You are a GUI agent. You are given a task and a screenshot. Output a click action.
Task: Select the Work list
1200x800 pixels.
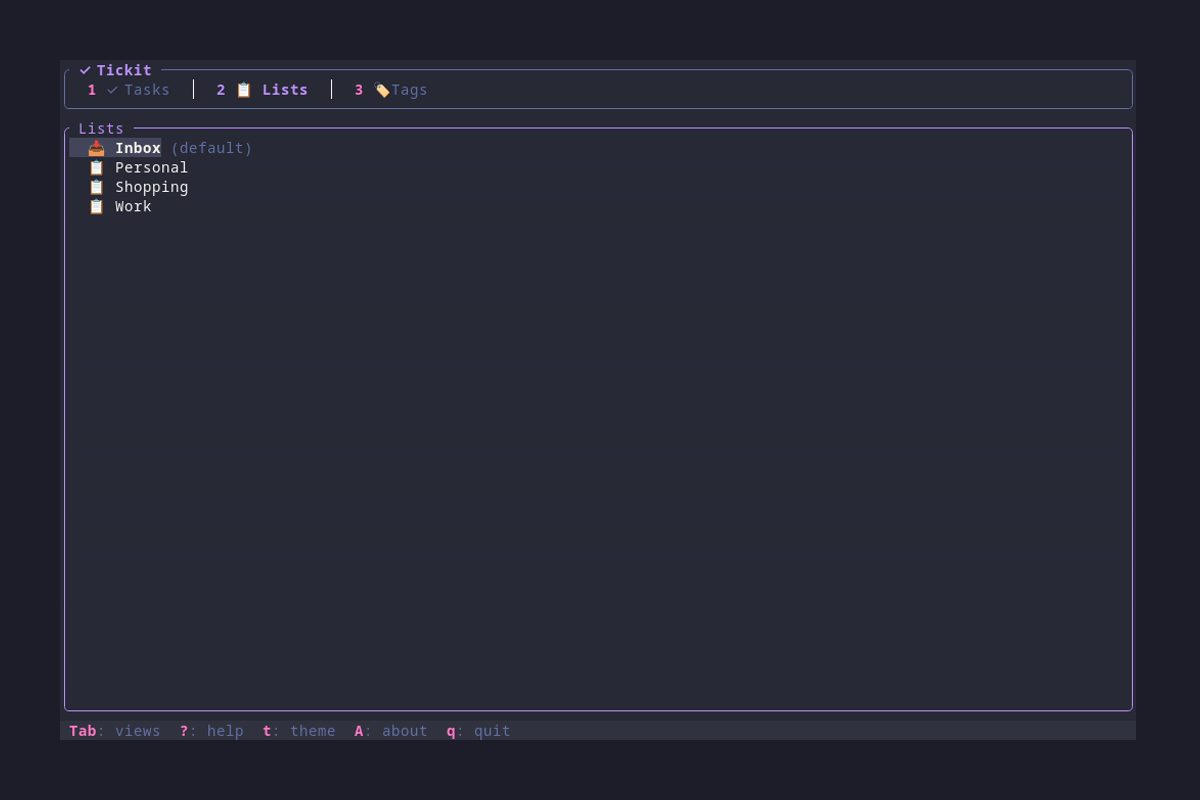[x=133, y=207]
